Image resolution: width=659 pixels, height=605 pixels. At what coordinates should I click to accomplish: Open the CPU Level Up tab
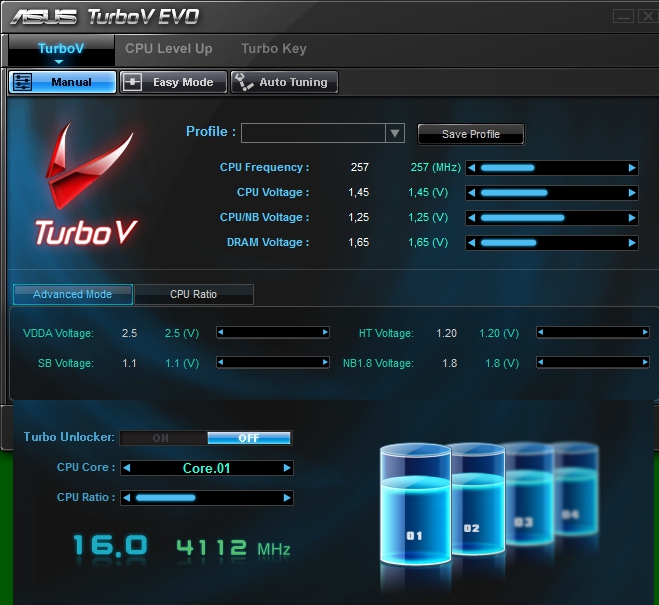(169, 49)
